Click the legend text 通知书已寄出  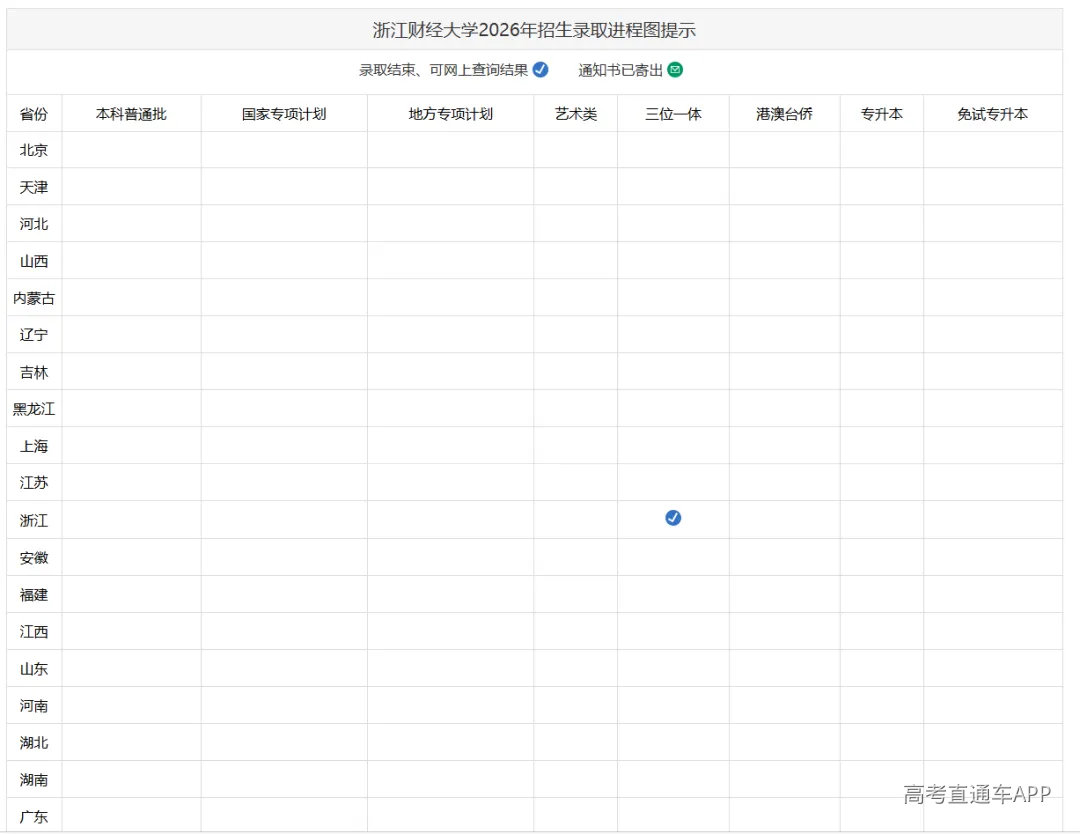(x=620, y=70)
